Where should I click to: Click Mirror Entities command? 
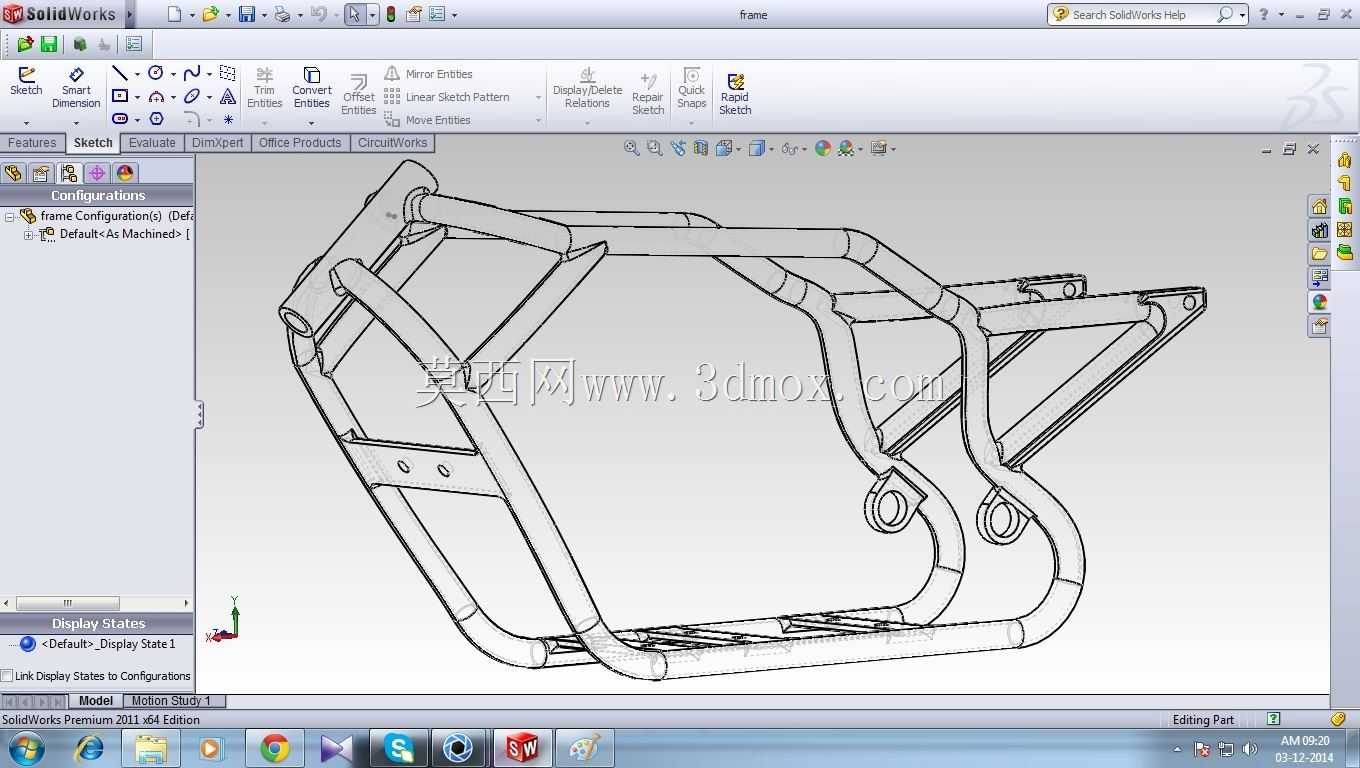point(428,74)
